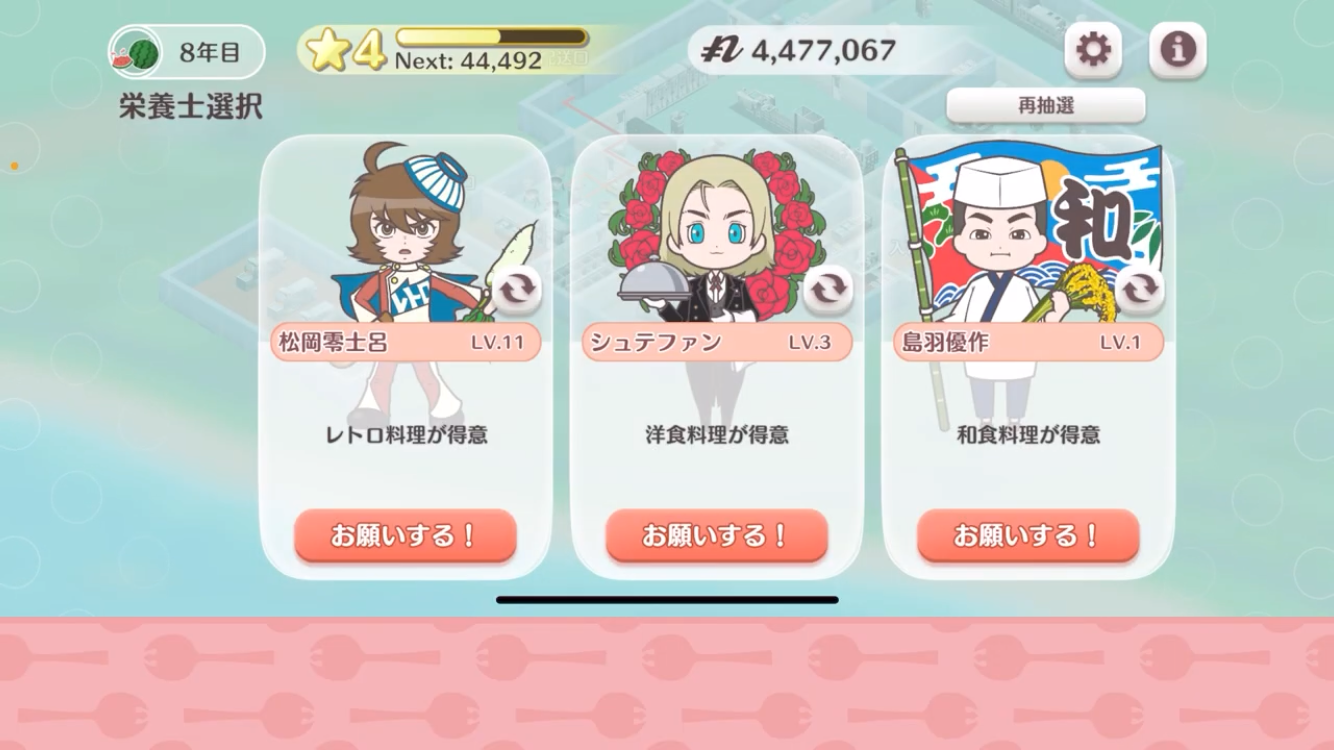The width and height of the screenshot is (1334, 750).
Task: Request シュテファン with お願いする button
Action: point(716,536)
